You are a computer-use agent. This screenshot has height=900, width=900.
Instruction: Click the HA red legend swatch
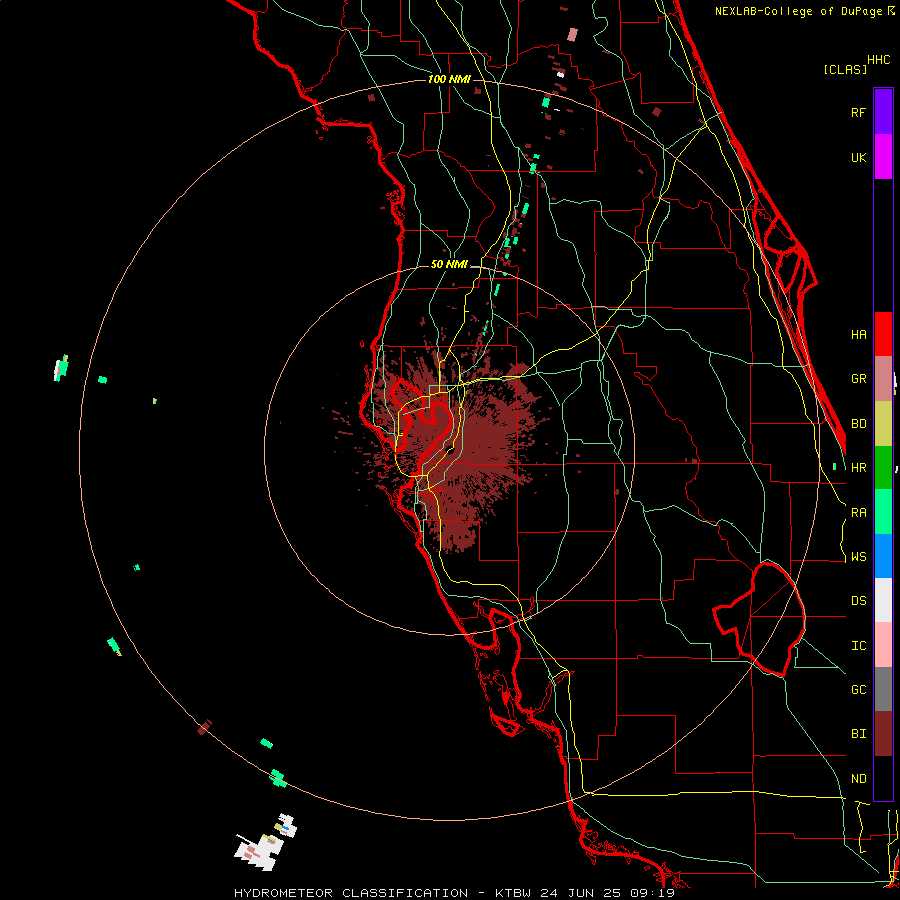883,334
